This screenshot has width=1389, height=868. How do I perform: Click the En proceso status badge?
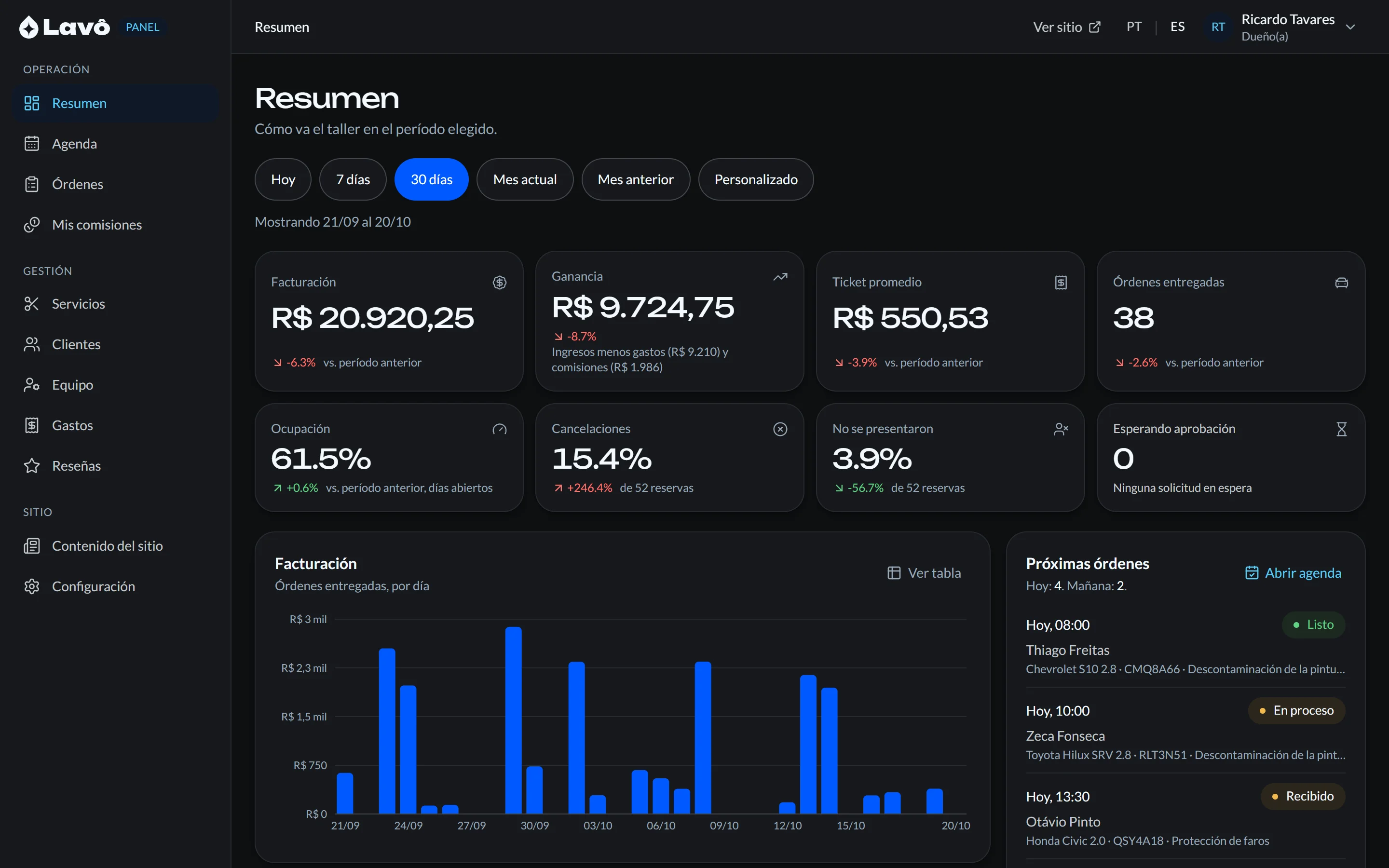click(x=1296, y=711)
